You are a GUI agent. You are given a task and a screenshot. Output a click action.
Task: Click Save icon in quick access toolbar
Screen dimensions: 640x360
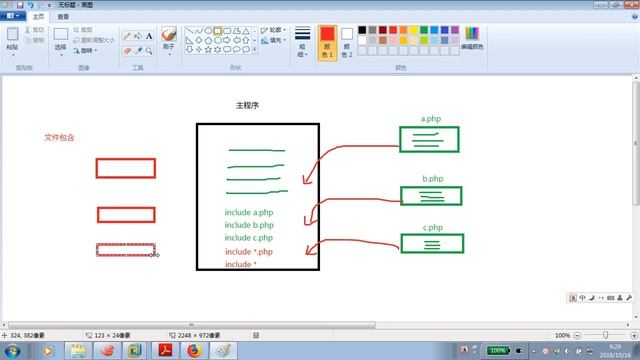click(x=20, y=5)
